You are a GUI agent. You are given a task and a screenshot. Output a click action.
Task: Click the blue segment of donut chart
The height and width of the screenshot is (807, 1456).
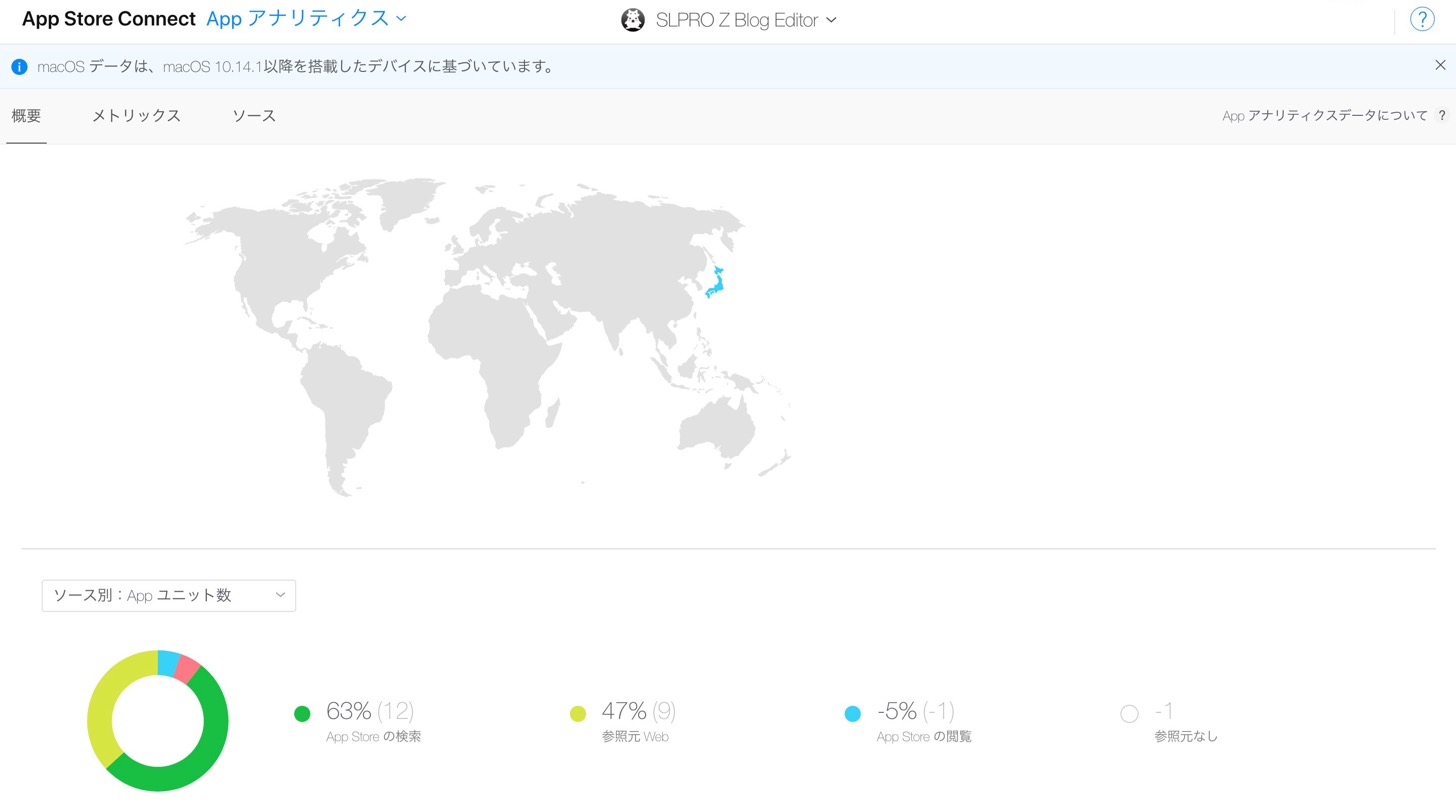(x=169, y=662)
